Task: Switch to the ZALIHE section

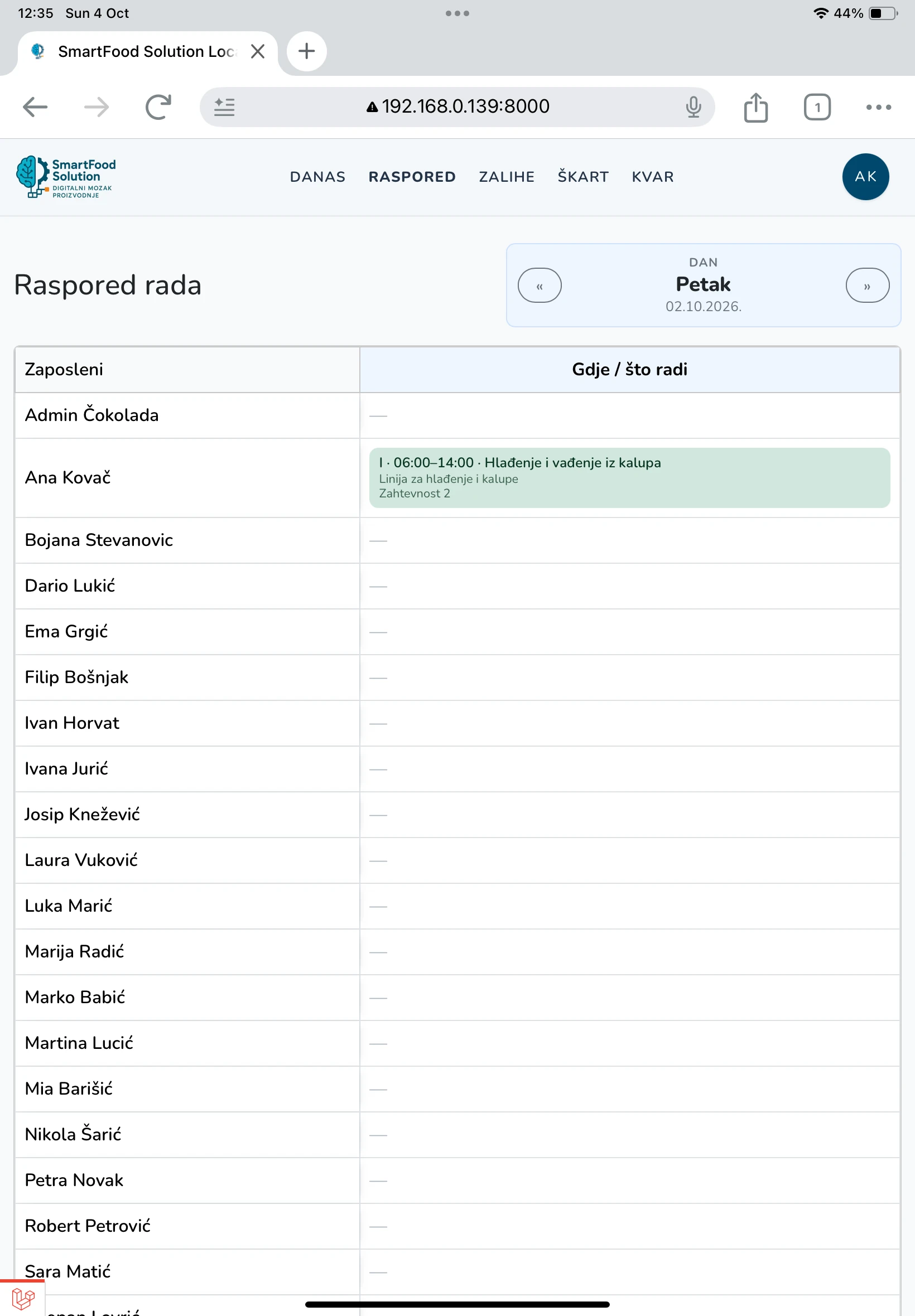Action: [x=506, y=177]
